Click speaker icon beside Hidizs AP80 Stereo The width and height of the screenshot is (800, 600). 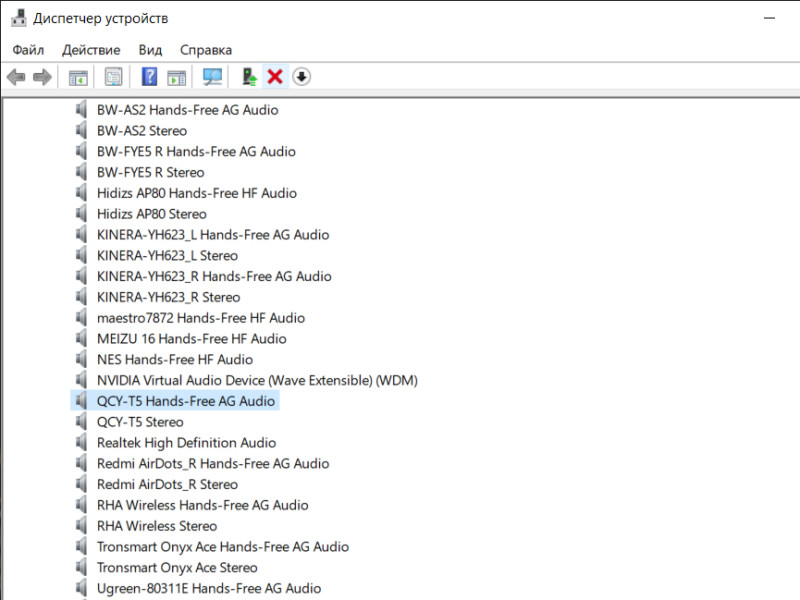pyautogui.click(x=81, y=214)
